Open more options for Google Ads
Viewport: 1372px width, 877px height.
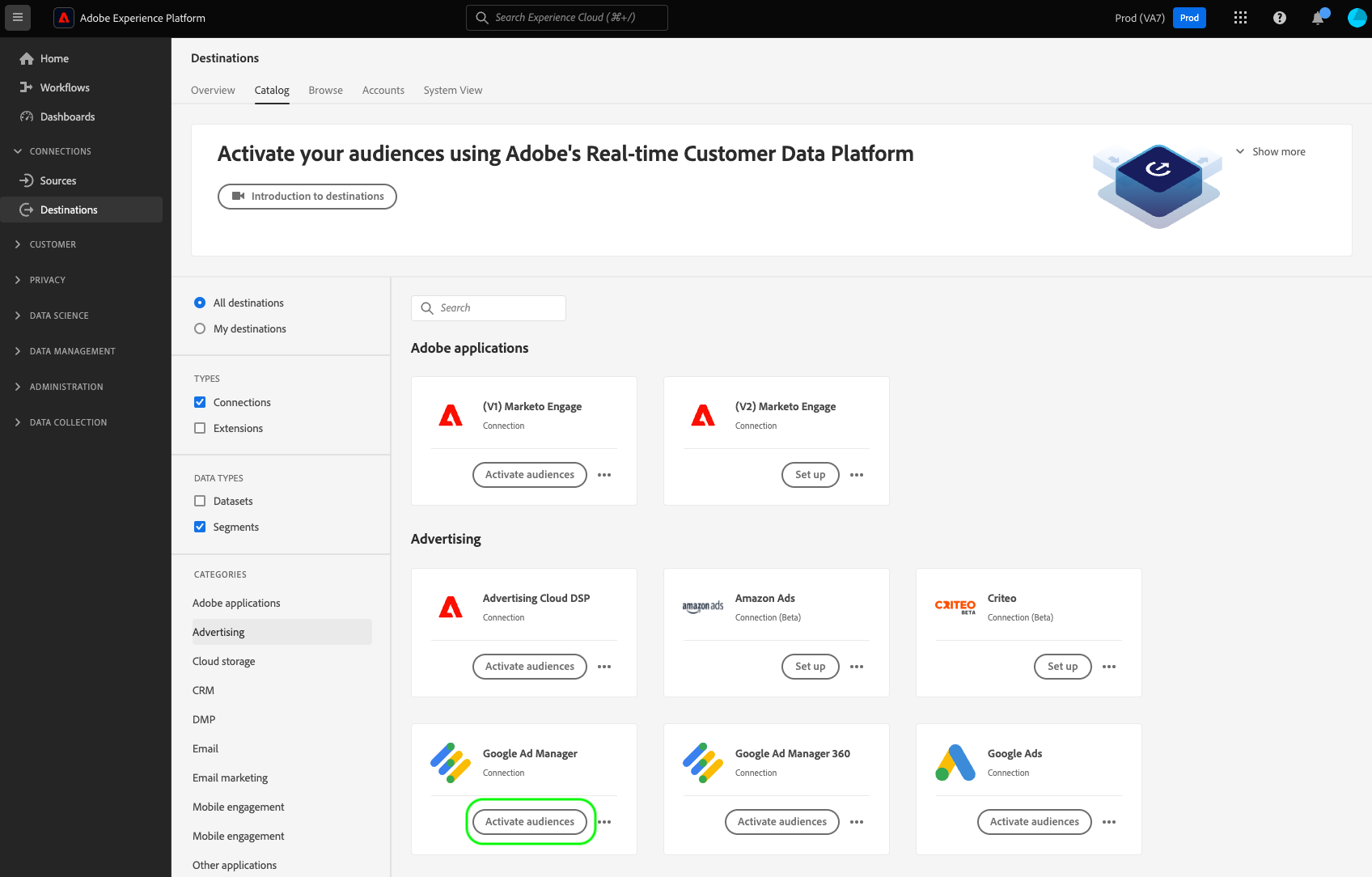[x=1109, y=822]
